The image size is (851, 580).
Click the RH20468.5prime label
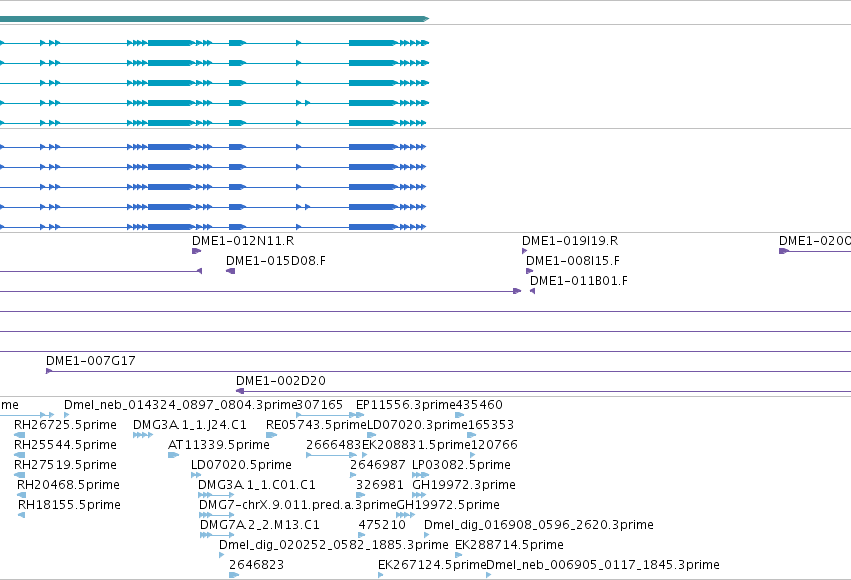[x=68, y=485]
